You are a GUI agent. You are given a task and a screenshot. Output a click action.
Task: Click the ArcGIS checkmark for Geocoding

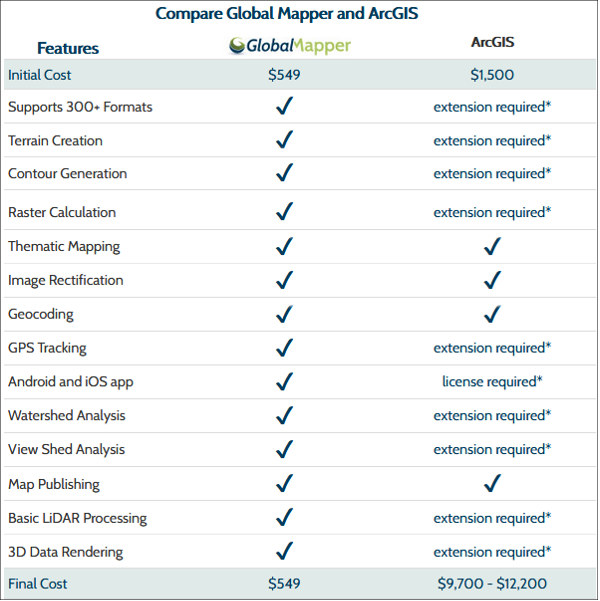coord(492,314)
